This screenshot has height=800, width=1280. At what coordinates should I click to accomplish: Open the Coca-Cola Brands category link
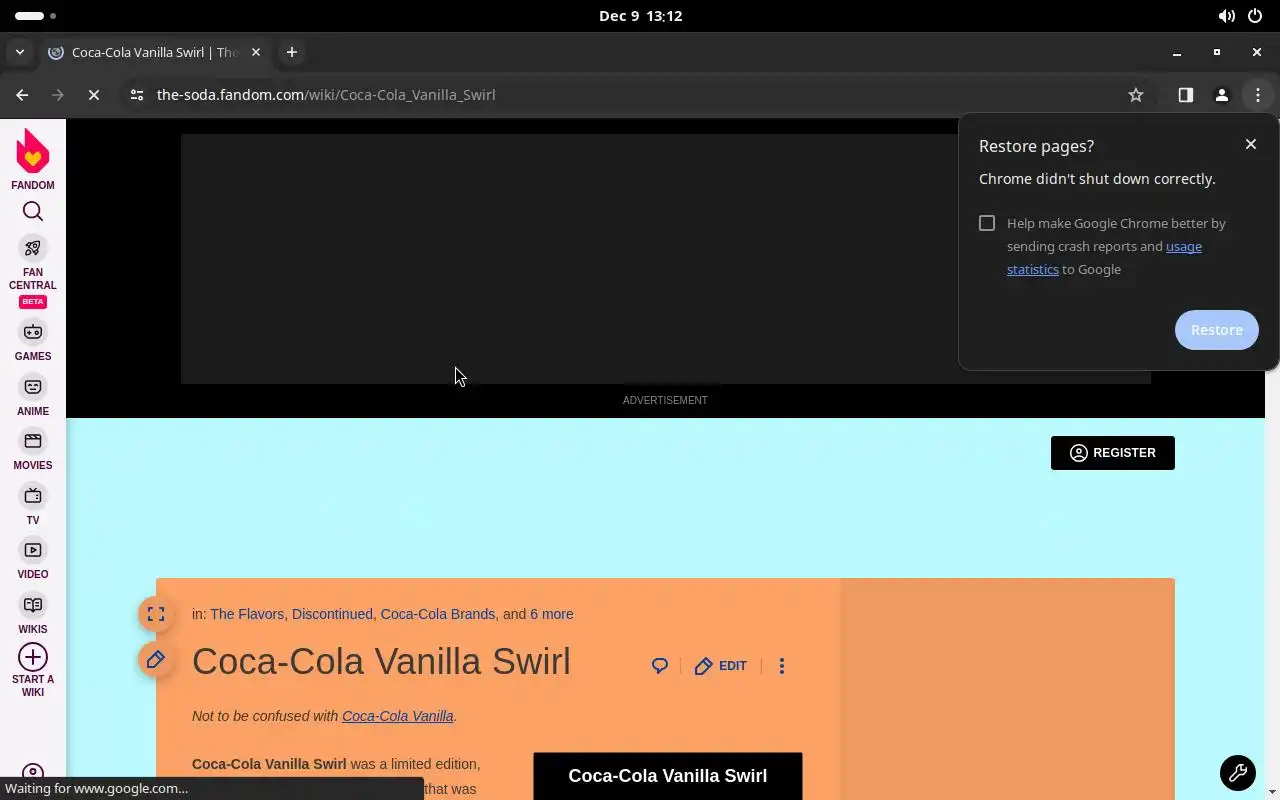(x=438, y=614)
